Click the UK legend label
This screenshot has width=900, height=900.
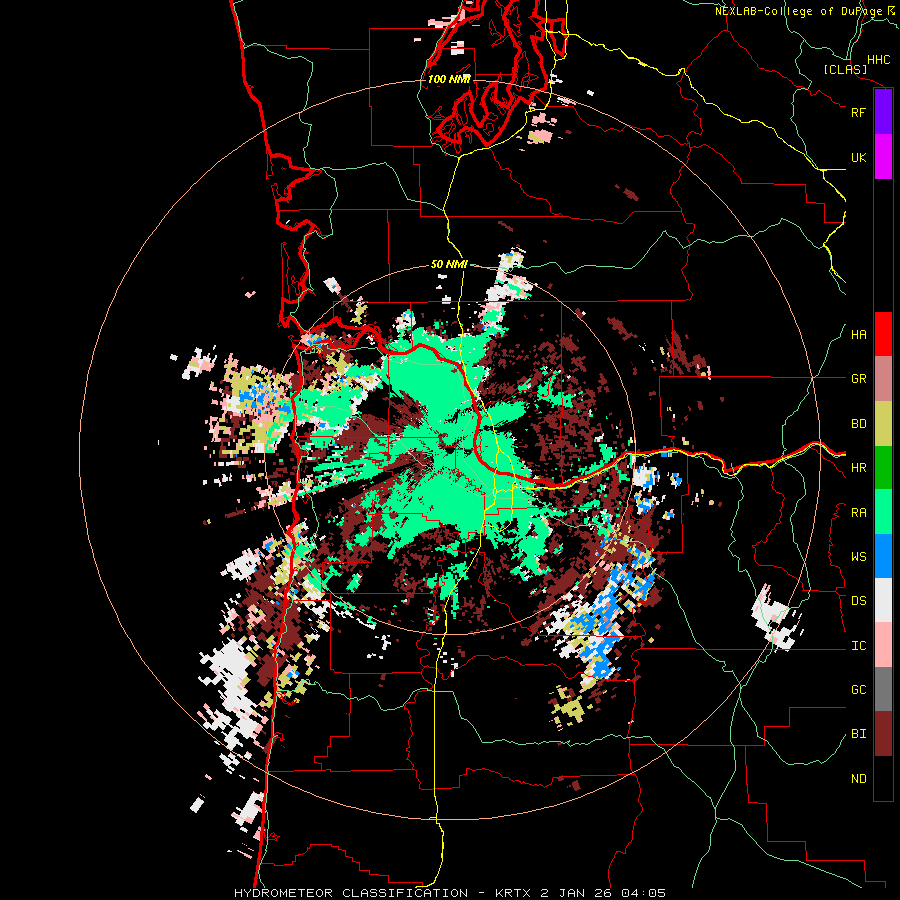click(x=858, y=157)
